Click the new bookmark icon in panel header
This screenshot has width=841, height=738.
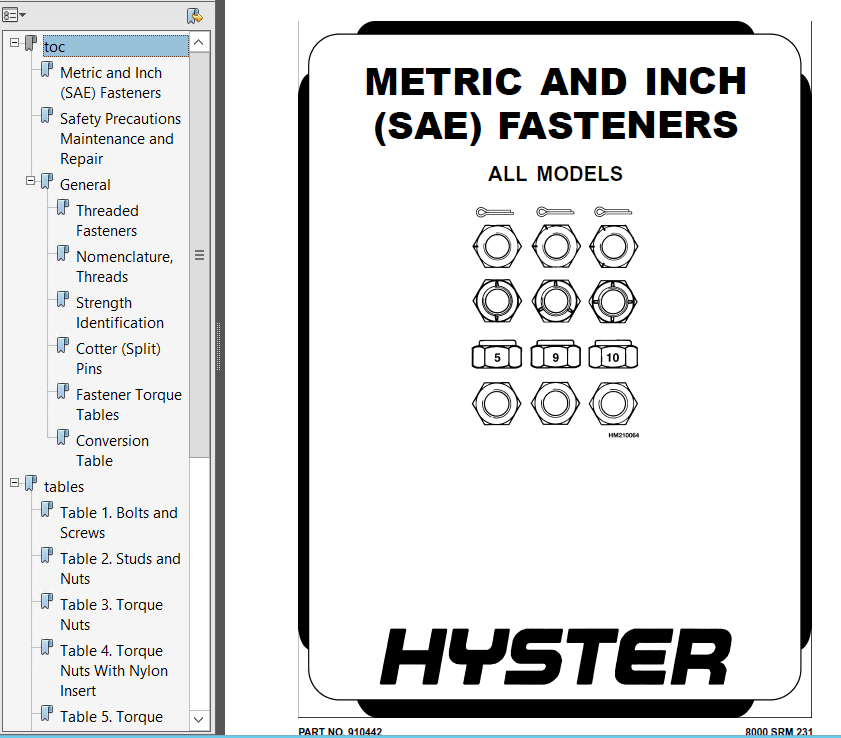(x=194, y=16)
